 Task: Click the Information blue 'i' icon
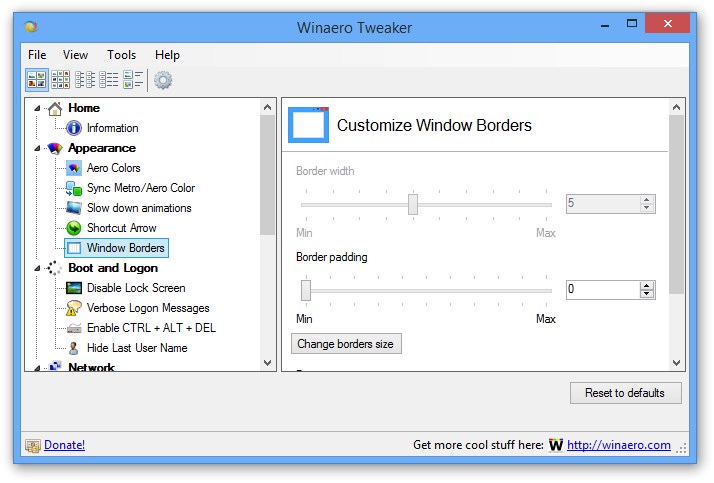pyautogui.click(x=74, y=128)
